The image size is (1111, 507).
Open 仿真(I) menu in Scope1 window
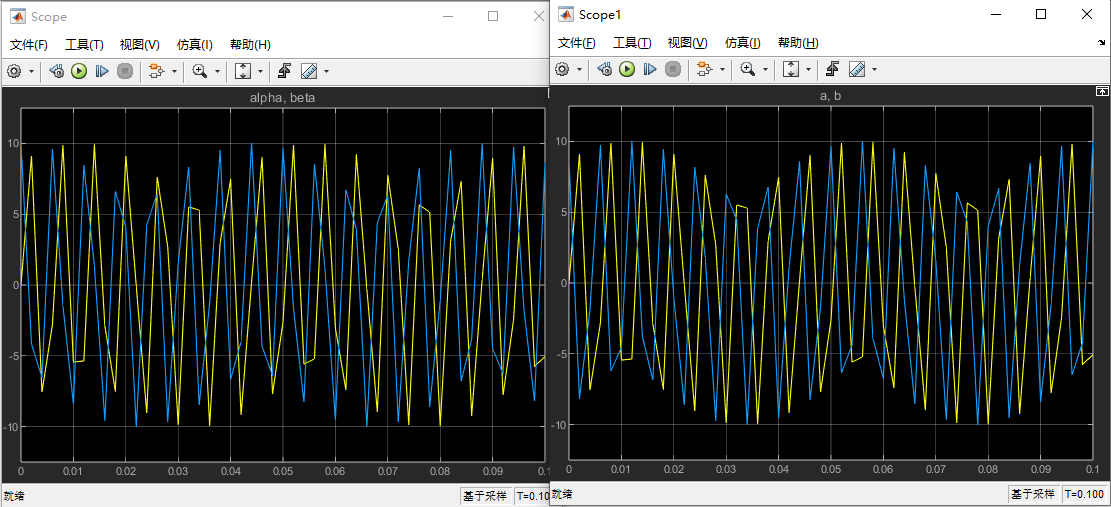743,42
